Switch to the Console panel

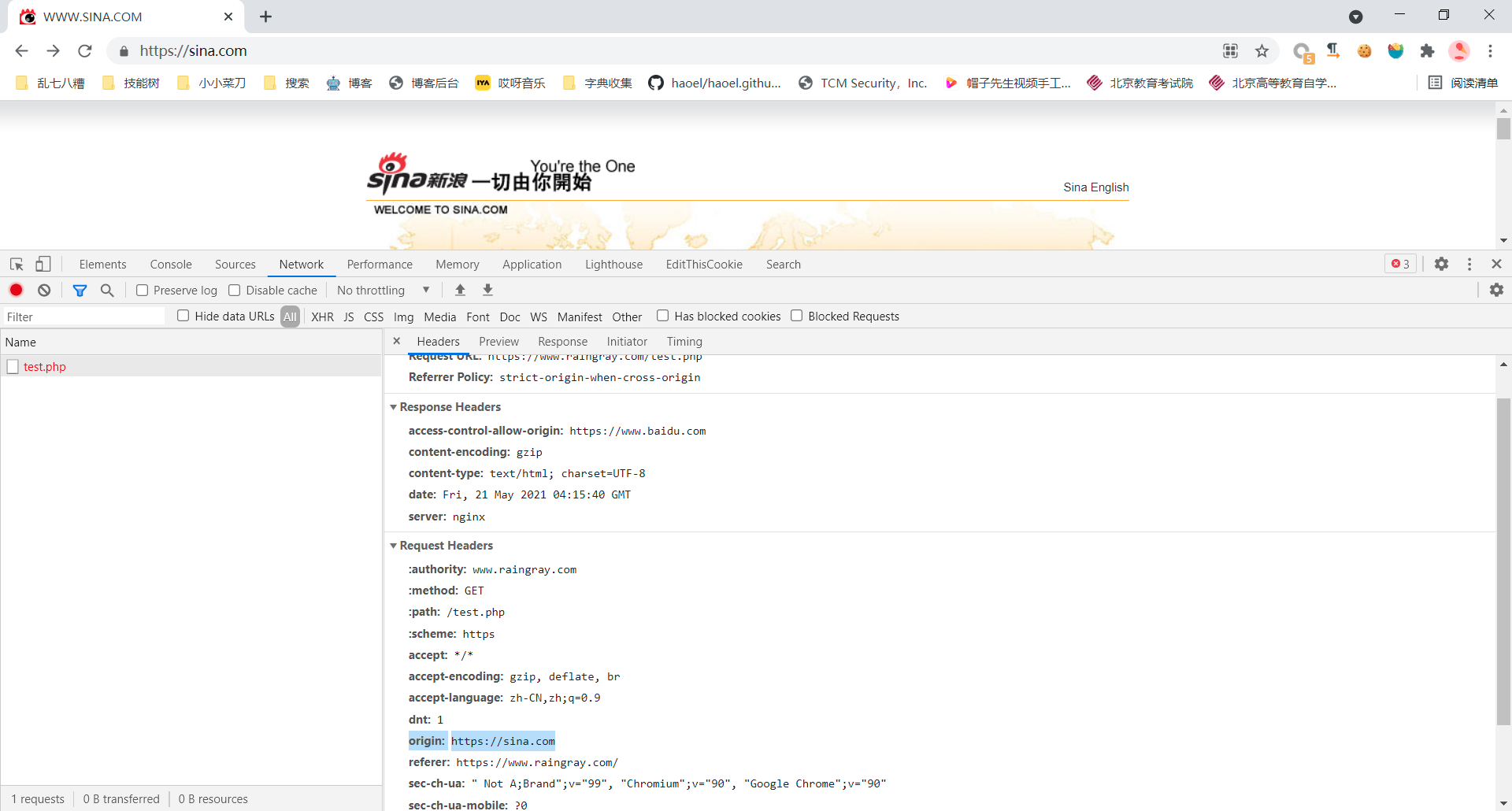click(x=171, y=265)
